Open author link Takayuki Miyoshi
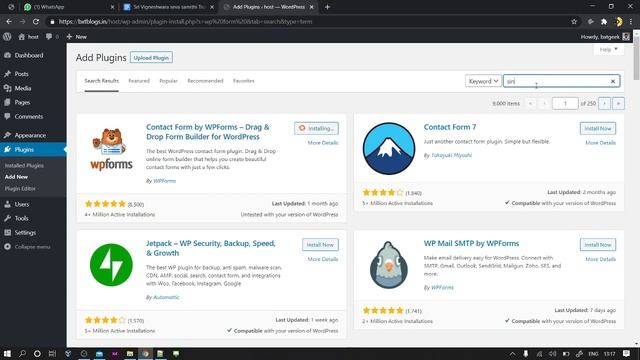The width and height of the screenshot is (640, 360). tap(451, 156)
